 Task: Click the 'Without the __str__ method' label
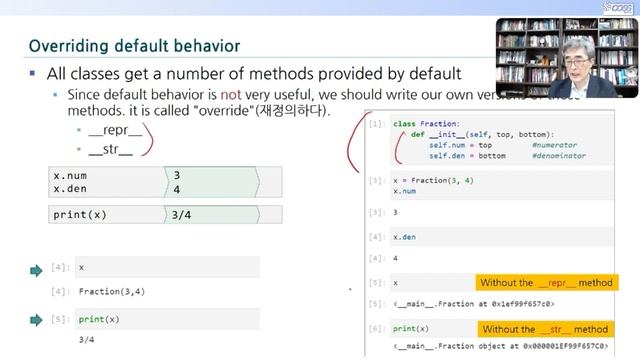[x=546, y=329]
